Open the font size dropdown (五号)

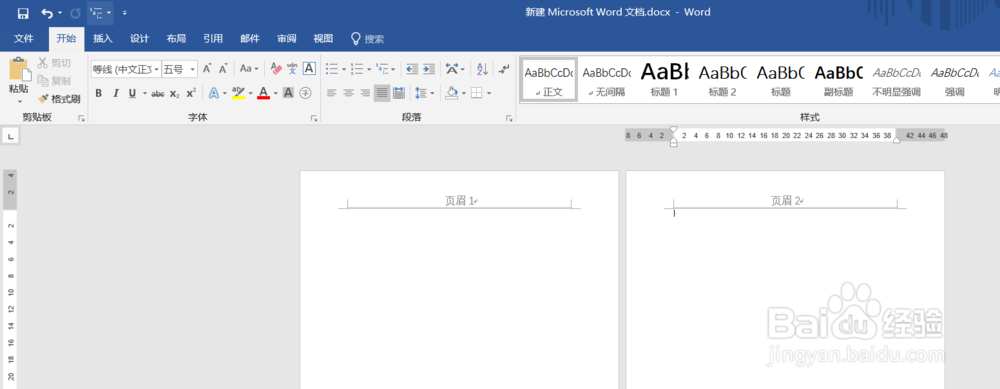click(x=193, y=69)
